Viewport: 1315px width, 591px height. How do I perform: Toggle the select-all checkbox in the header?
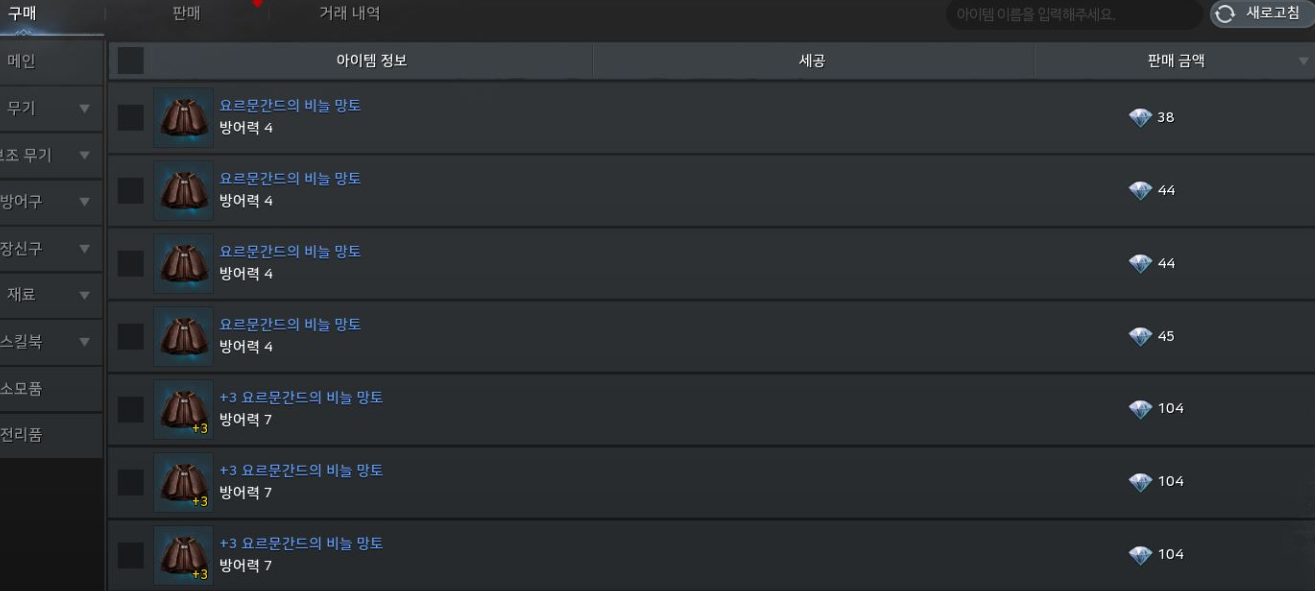click(x=131, y=61)
